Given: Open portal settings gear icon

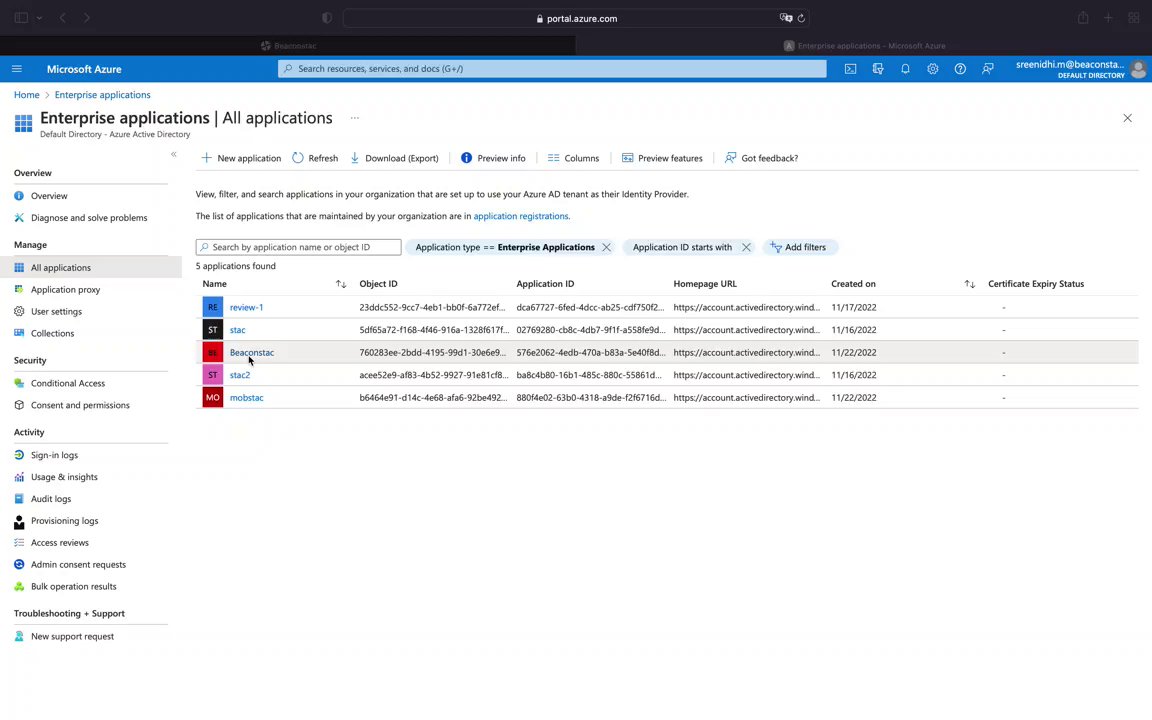Looking at the screenshot, I should coord(932,69).
